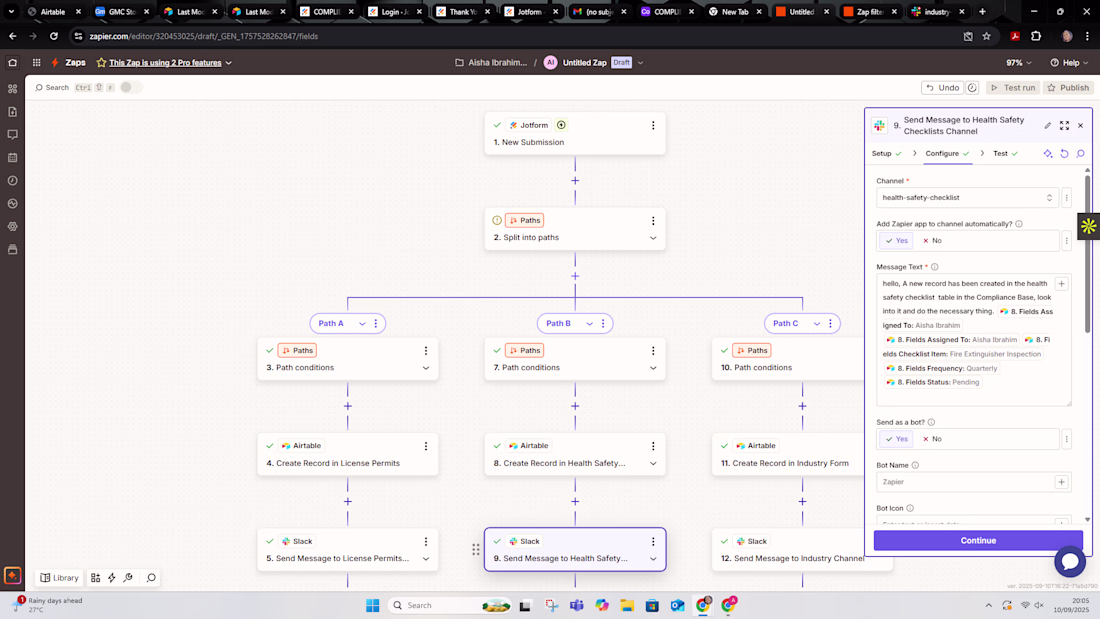
Task: Select No for Send as a bot
Action: [x=932, y=439]
